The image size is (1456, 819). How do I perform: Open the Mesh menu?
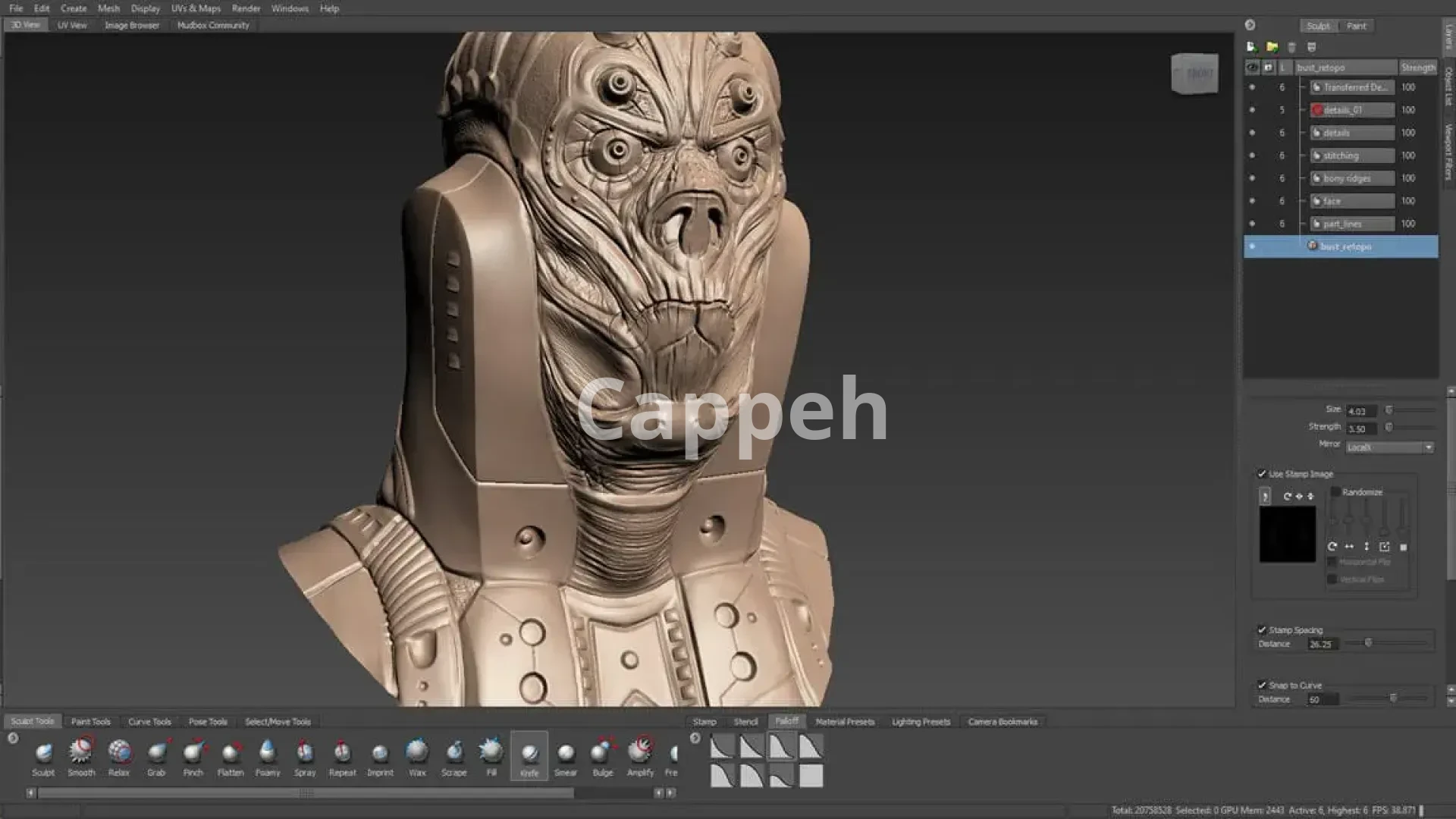(108, 8)
